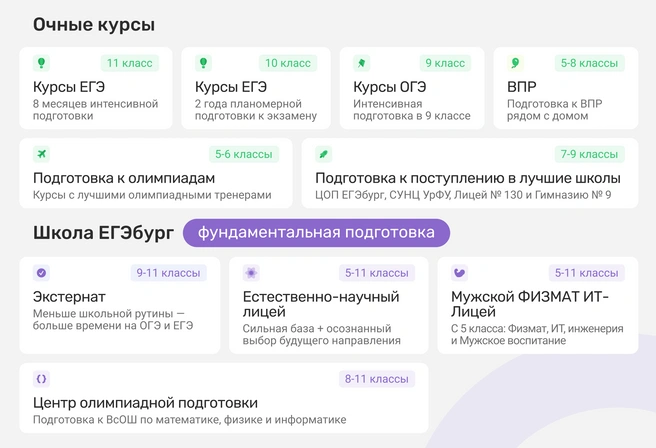Click the rocket icon for best schools admission
This screenshot has height=448, width=656.
click(323, 154)
